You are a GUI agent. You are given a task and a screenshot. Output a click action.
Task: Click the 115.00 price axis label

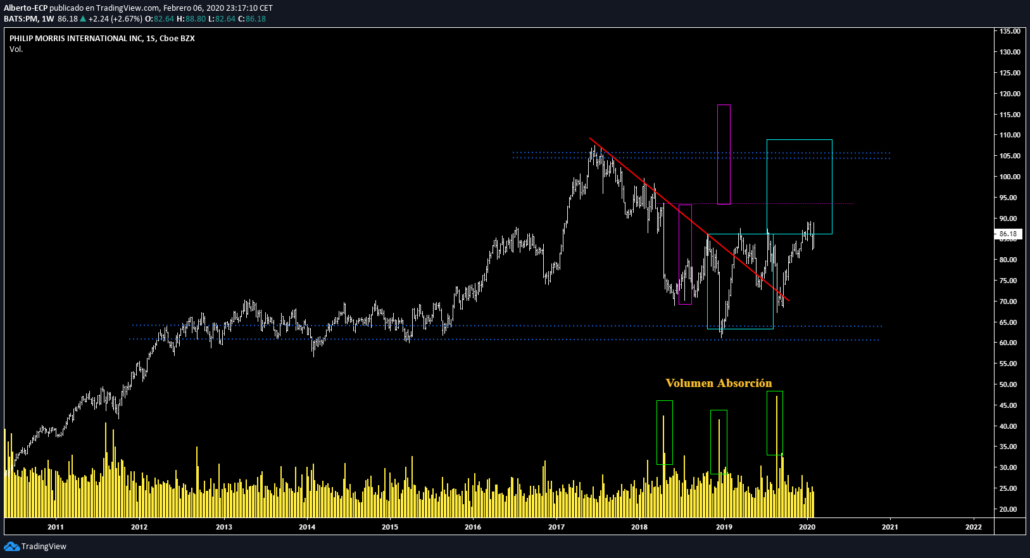(x=1009, y=115)
